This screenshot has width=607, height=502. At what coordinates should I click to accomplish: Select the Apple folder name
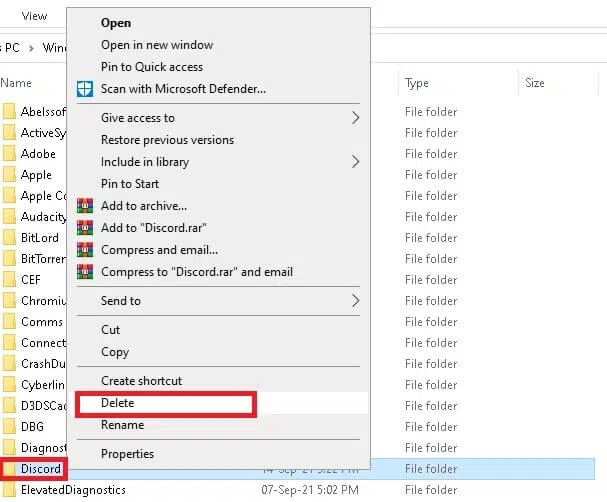[x=36, y=175]
